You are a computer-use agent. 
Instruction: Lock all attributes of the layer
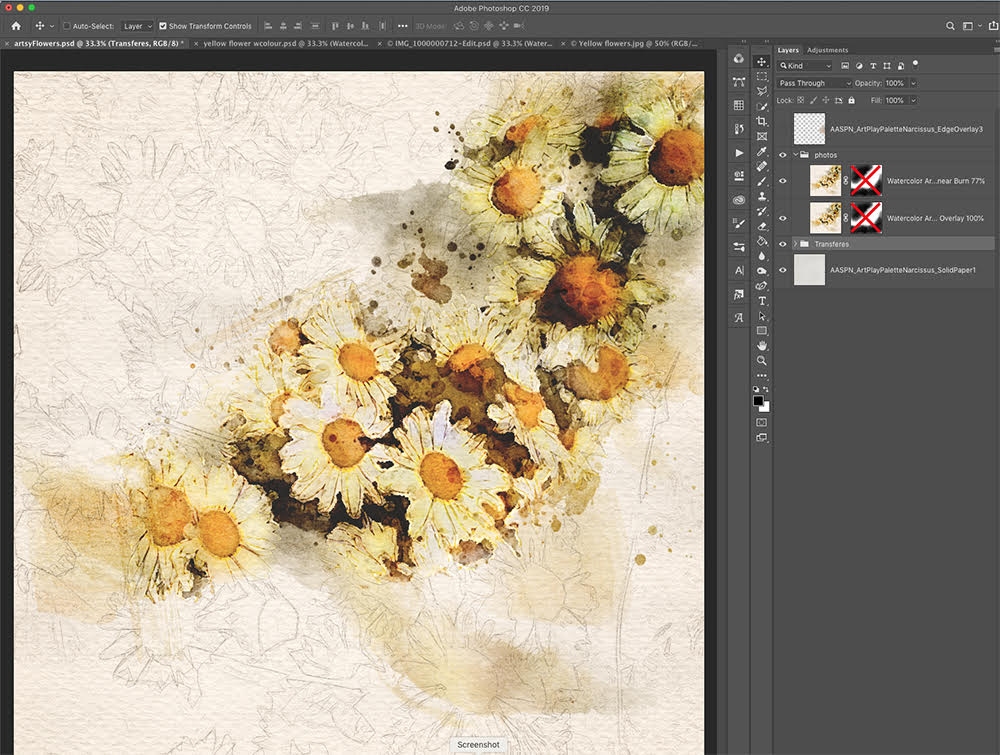click(851, 100)
